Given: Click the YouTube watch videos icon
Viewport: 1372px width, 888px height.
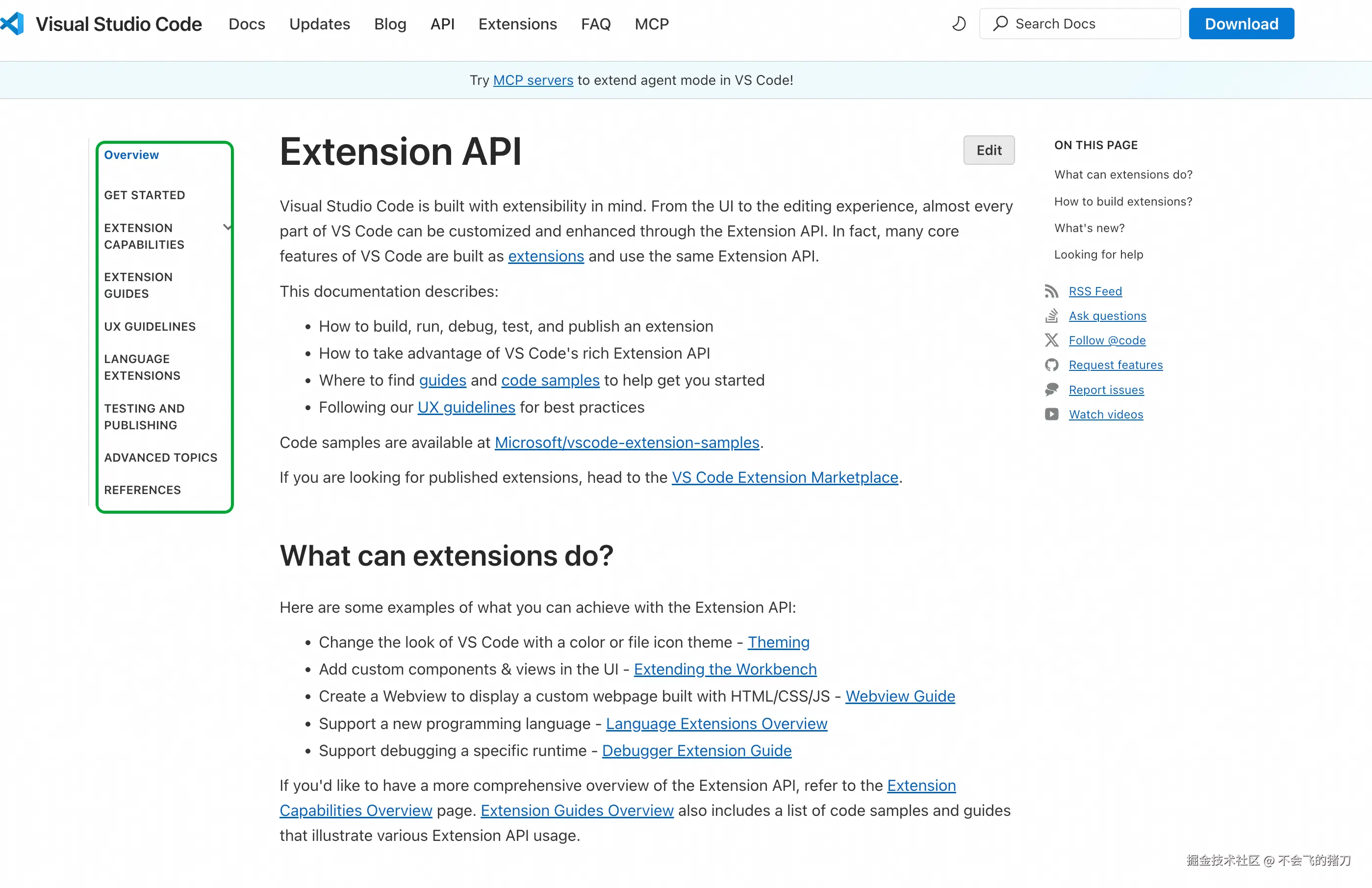Looking at the screenshot, I should coord(1051,414).
